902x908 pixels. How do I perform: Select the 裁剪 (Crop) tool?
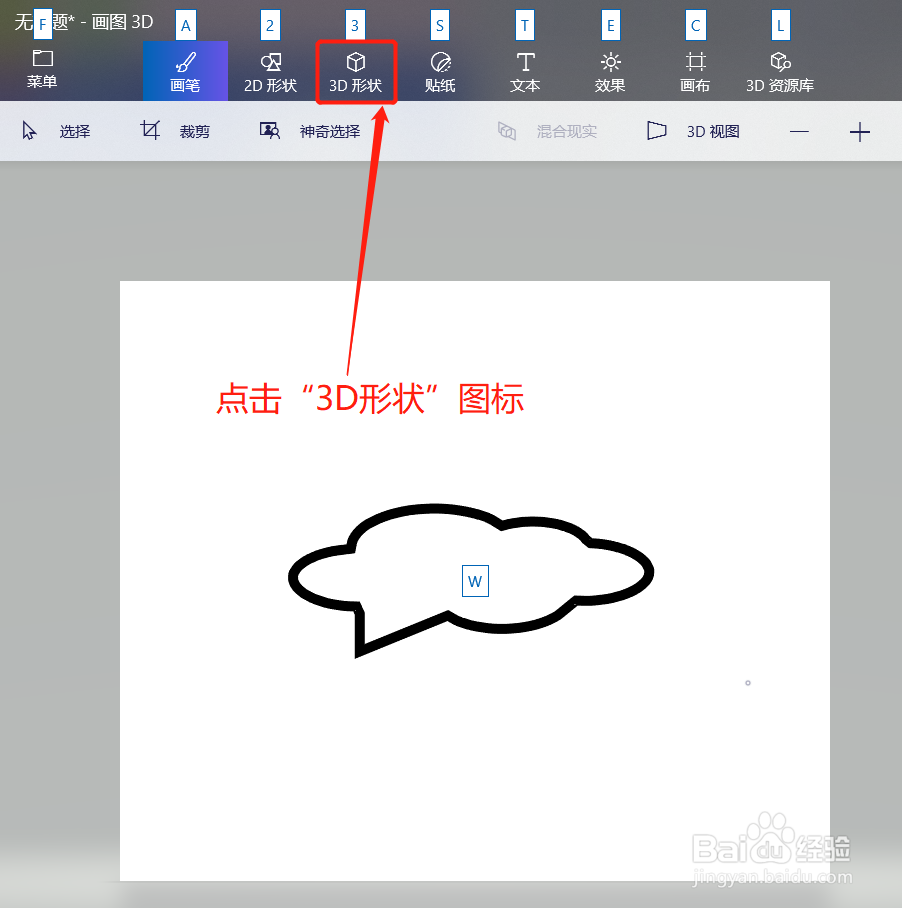pyautogui.click(x=180, y=131)
